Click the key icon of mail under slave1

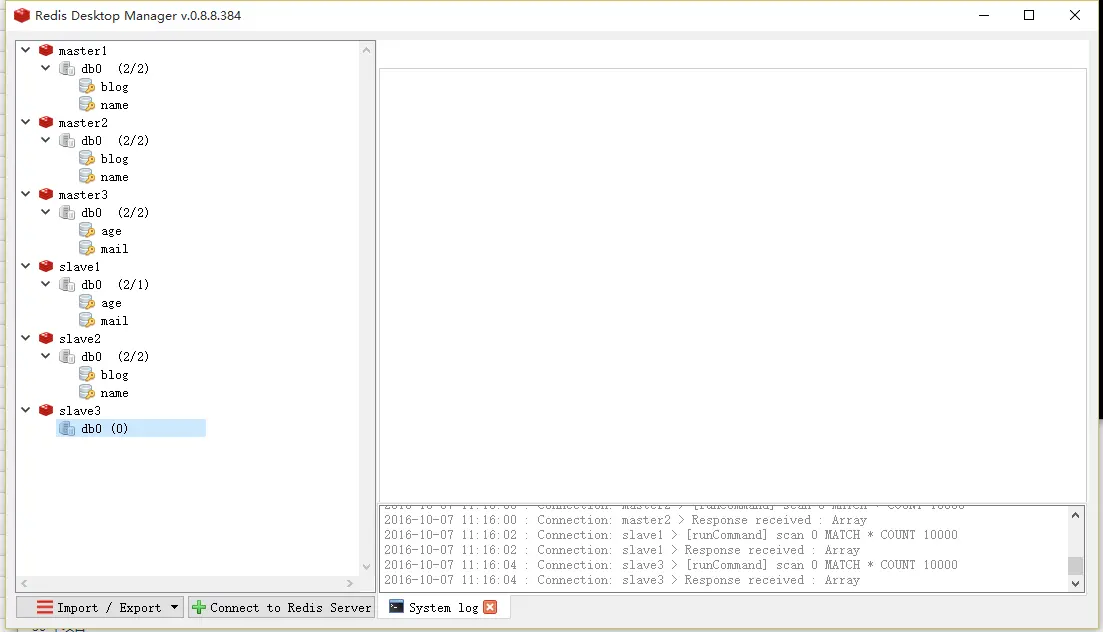pyautogui.click(x=87, y=320)
